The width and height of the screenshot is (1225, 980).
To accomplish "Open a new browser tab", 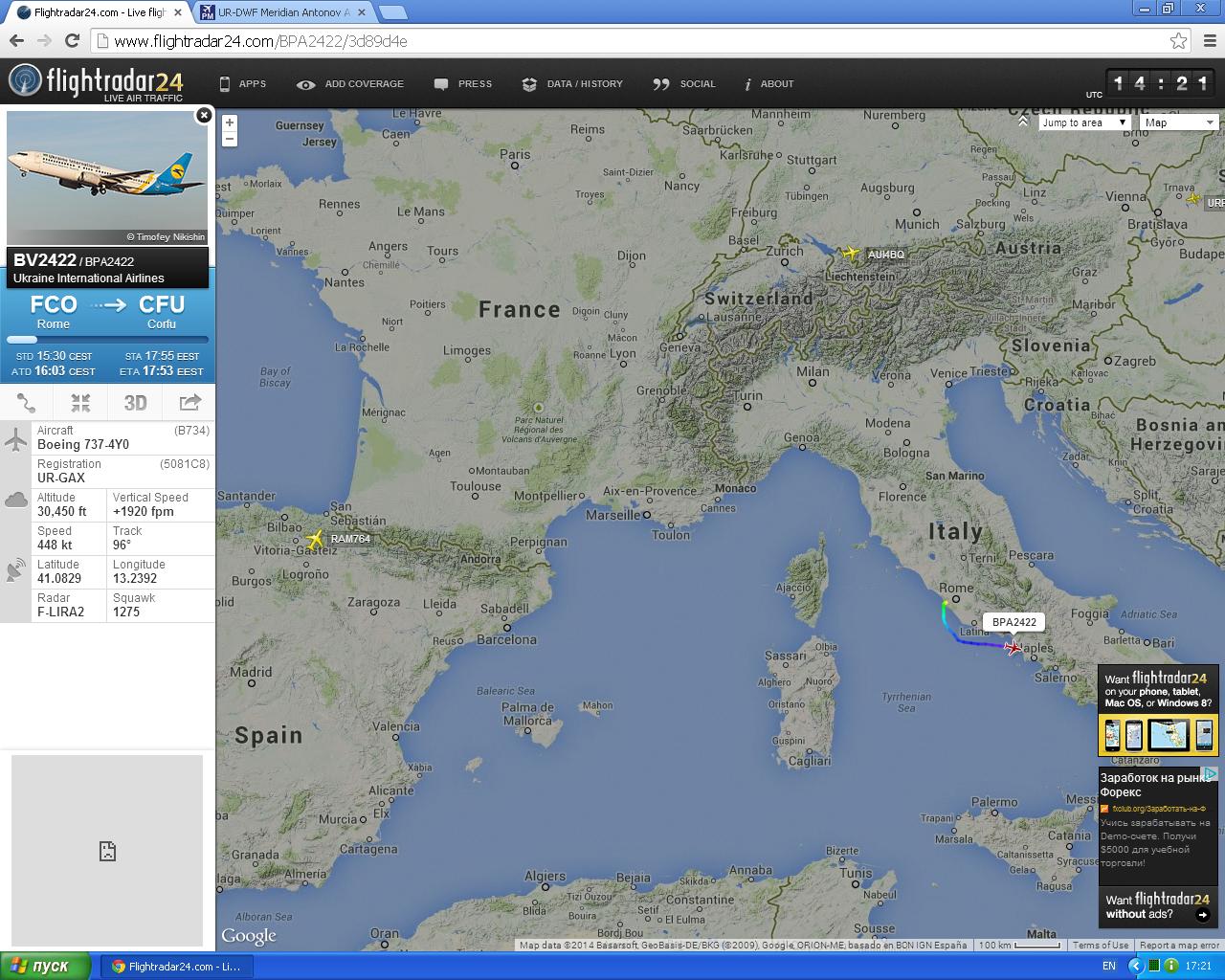I will 392,12.
